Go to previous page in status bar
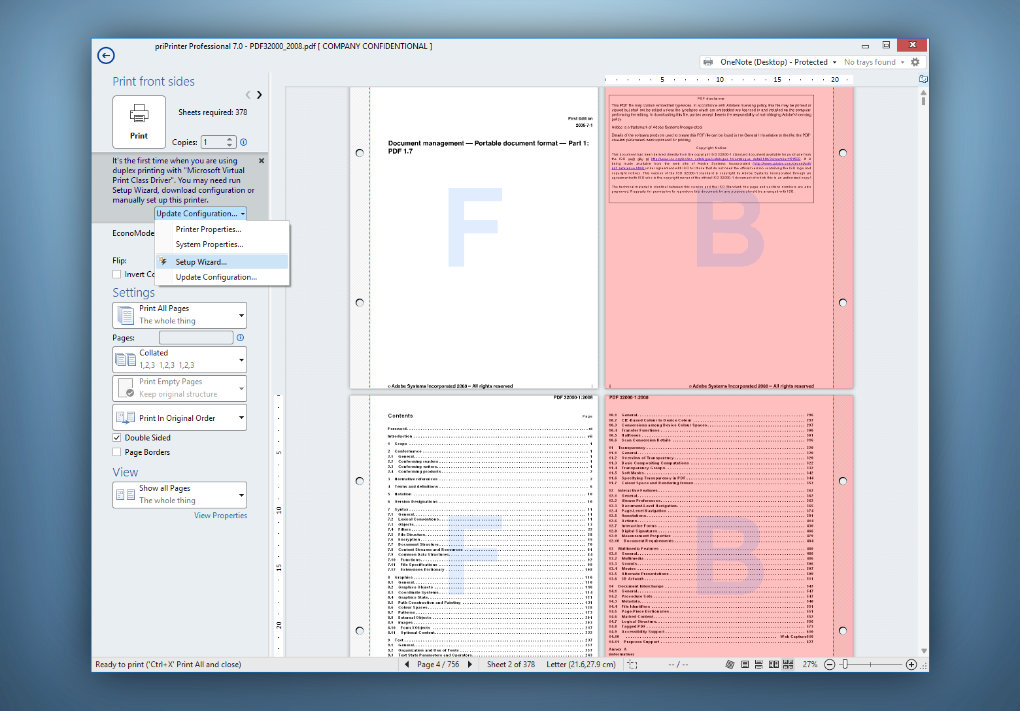The width and height of the screenshot is (1020, 711). [407, 664]
